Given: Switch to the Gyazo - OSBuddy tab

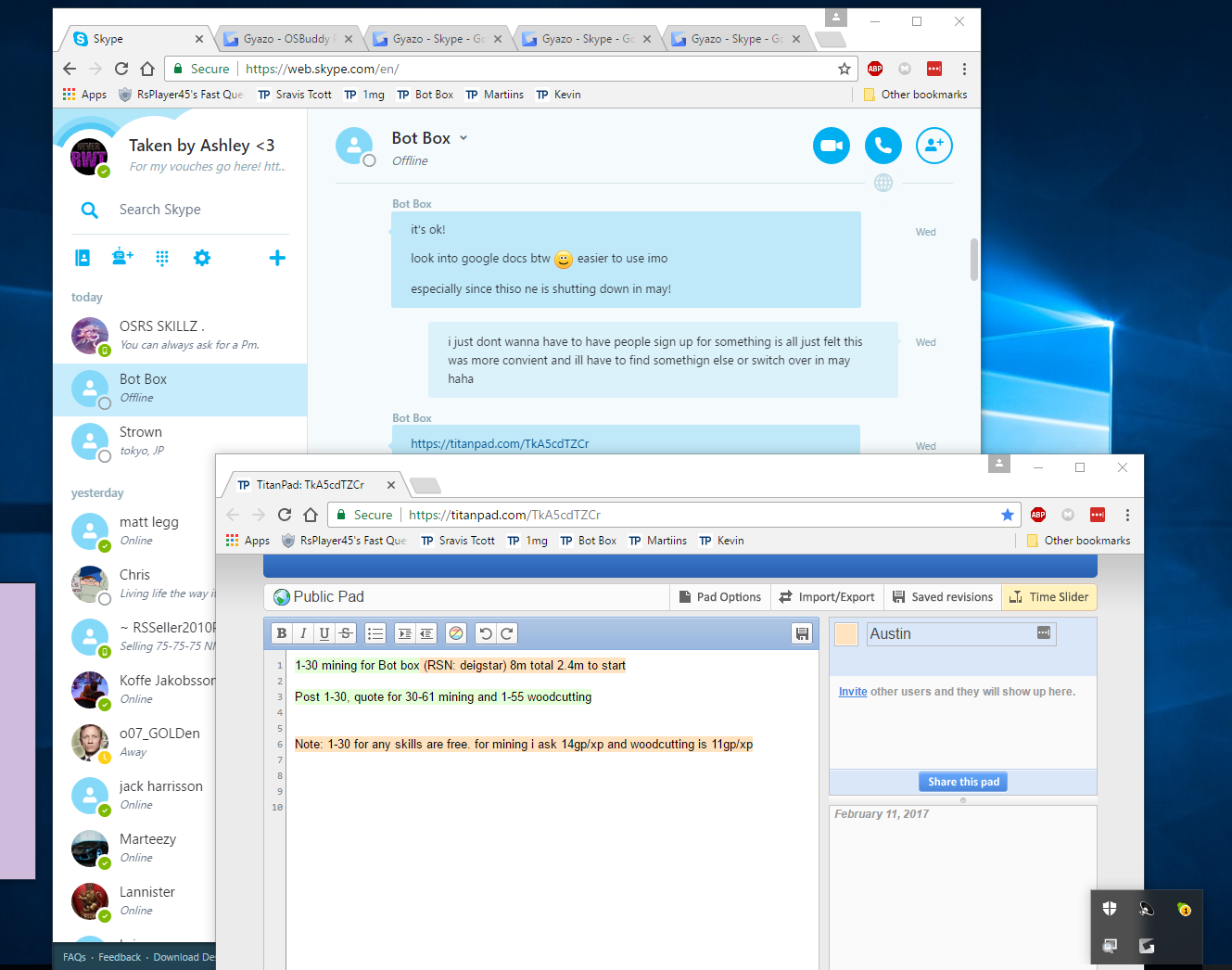Looking at the screenshot, I should click(288, 39).
